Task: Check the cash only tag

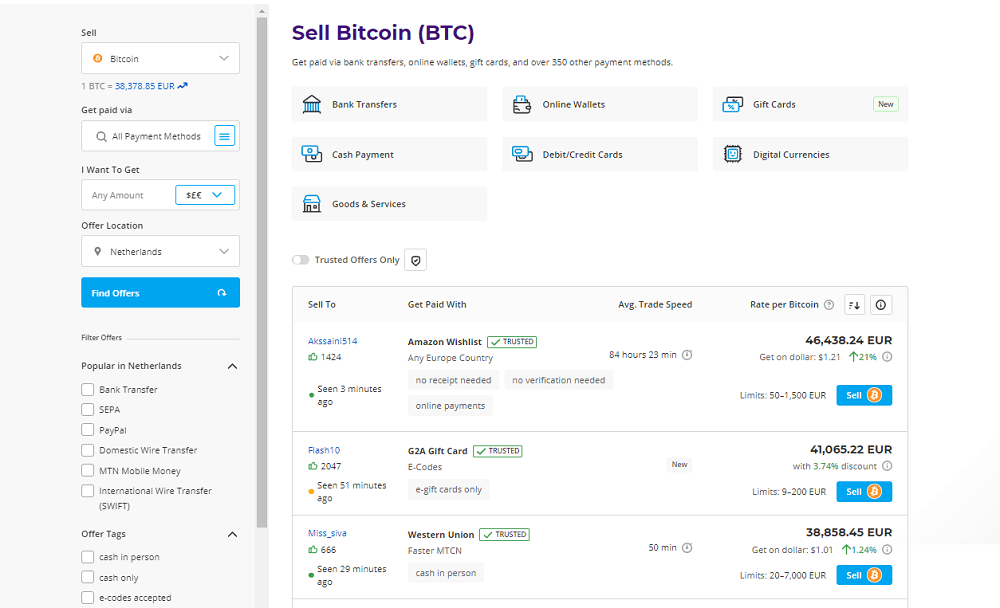Action: coord(87,577)
